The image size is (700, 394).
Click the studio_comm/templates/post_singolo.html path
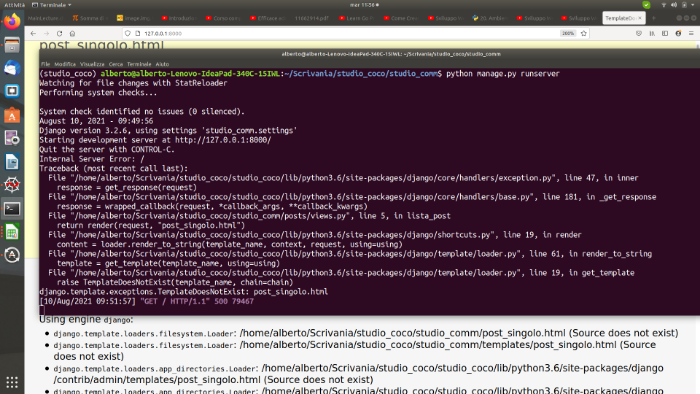428,345
